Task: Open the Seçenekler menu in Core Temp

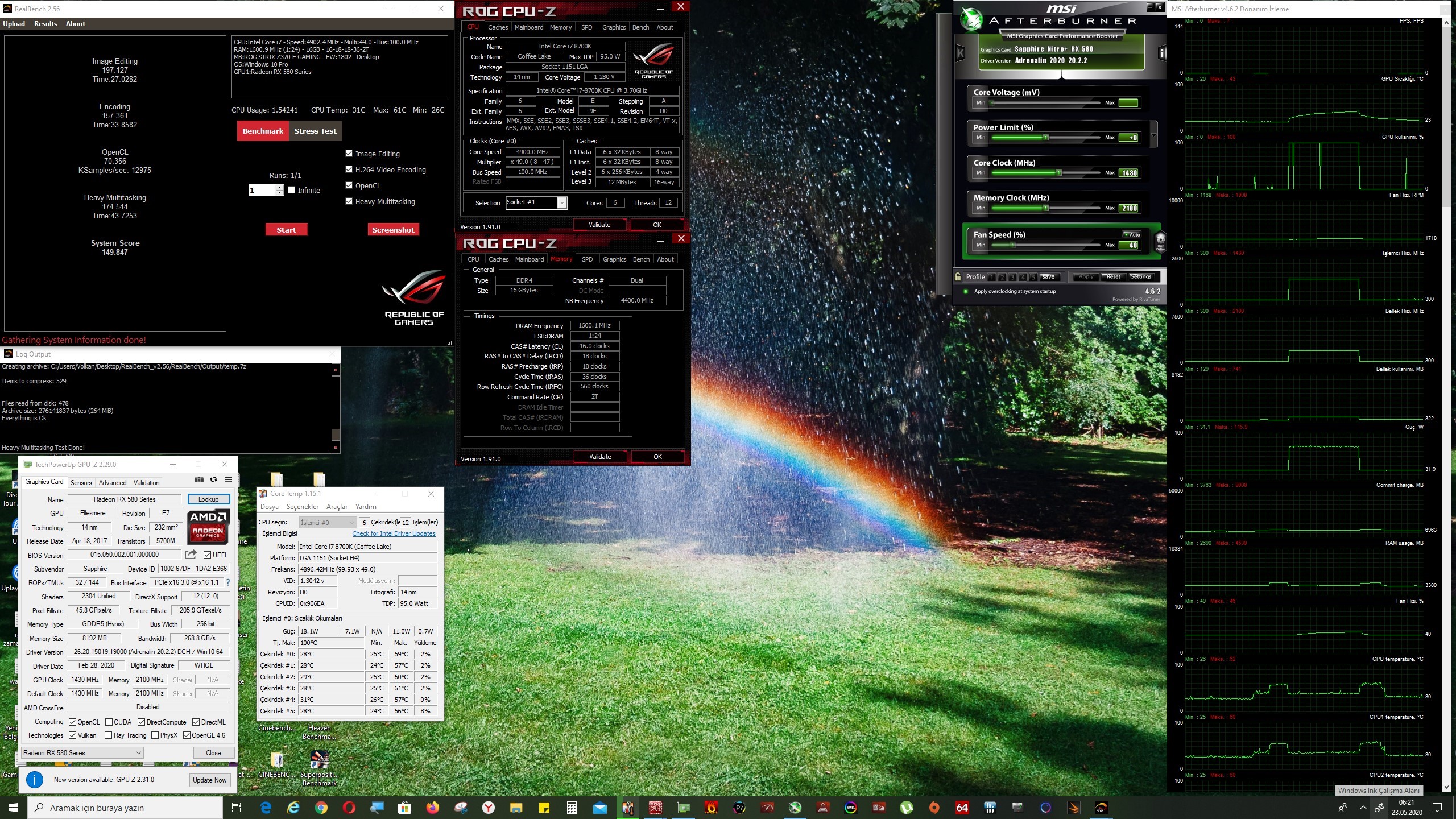Action: pyautogui.click(x=303, y=507)
